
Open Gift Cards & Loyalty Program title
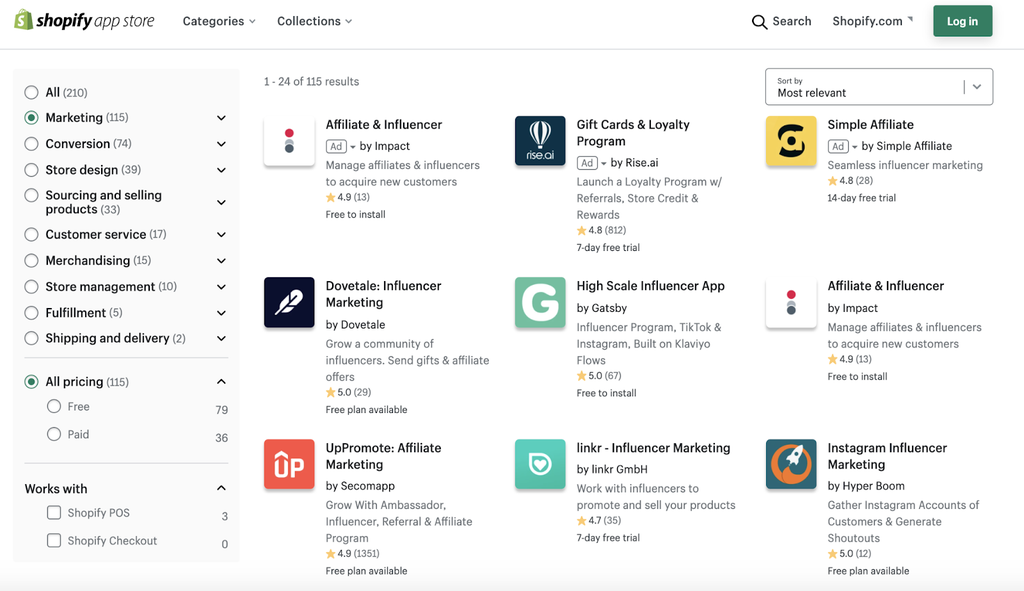pyautogui.click(x=633, y=133)
